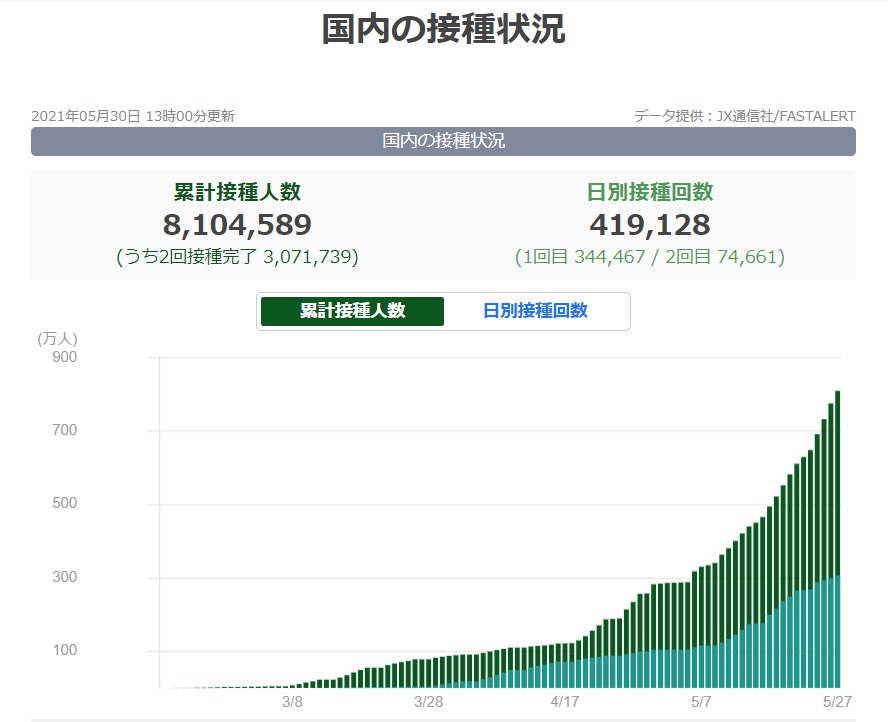
Task: Click the 500 y-axis label
Action: pos(65,503)
